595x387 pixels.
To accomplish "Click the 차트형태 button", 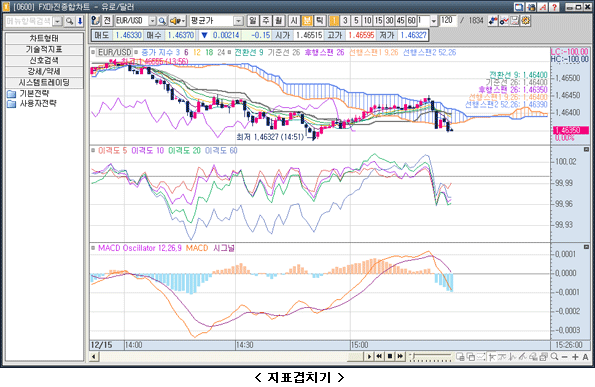I will [x=44, y=38].
